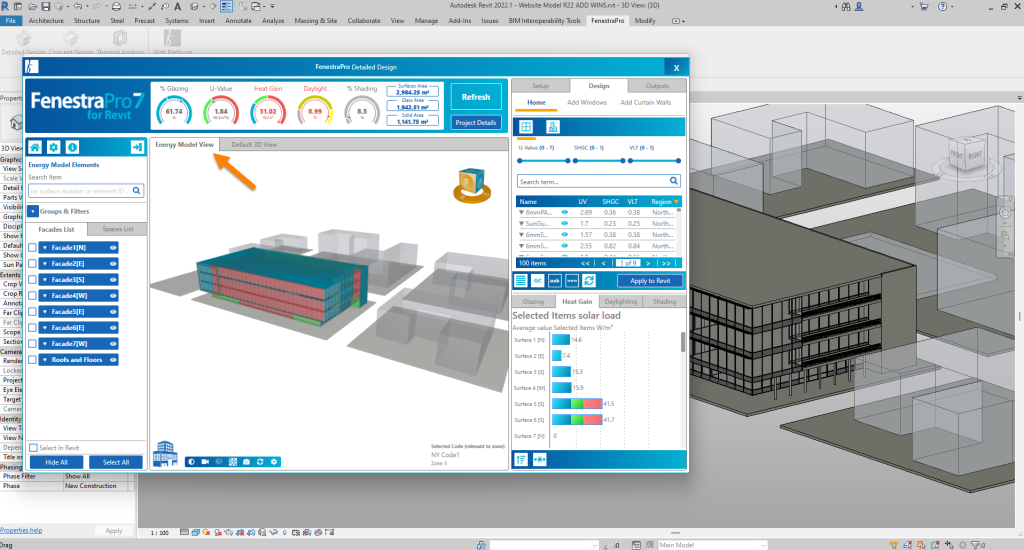Expand the Facade1[N] group arrow
This screenshot has width=1024, height=550.
pos(44,248)
